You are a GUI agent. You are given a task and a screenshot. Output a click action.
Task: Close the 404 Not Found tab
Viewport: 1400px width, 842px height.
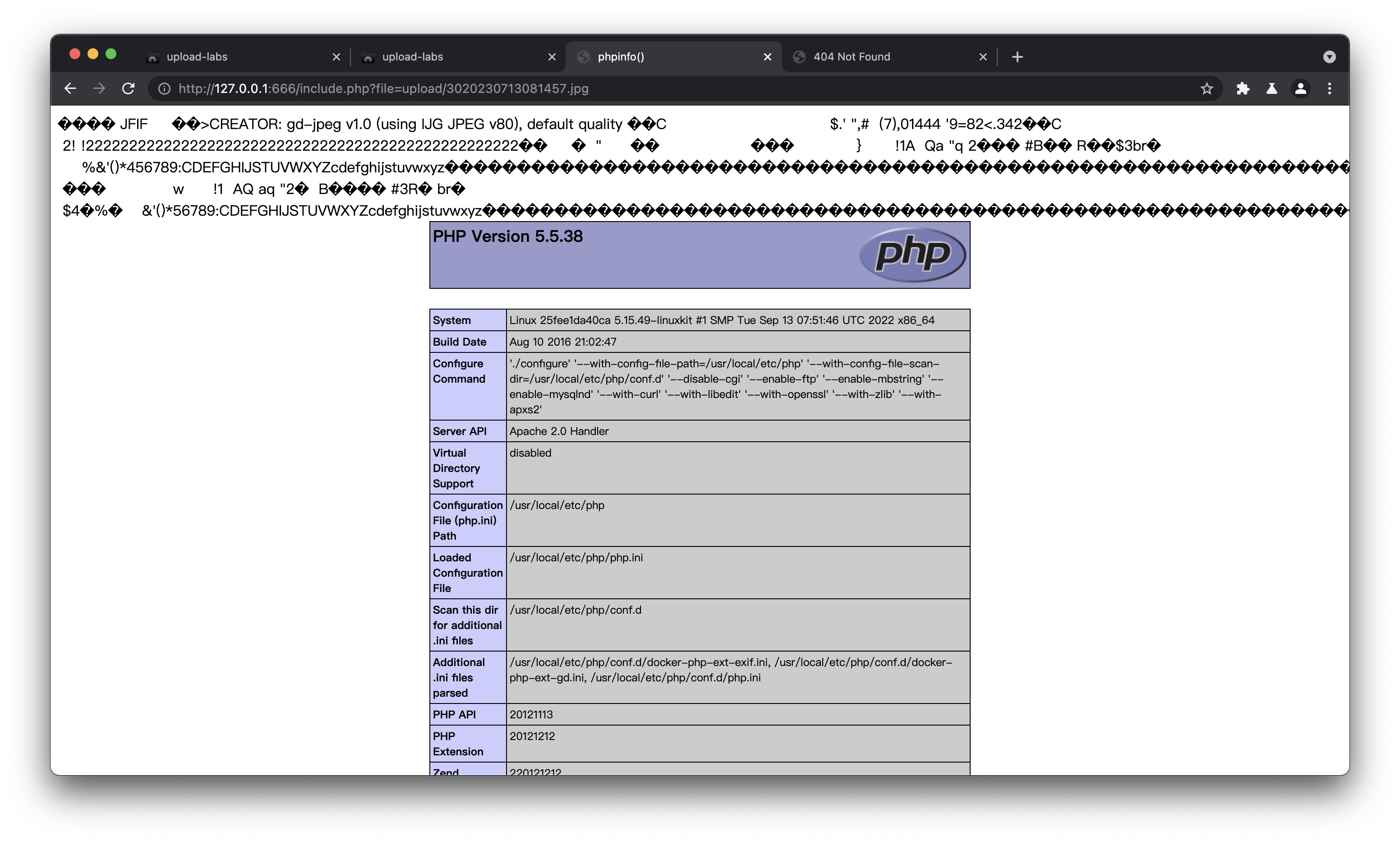coord(983,57)
